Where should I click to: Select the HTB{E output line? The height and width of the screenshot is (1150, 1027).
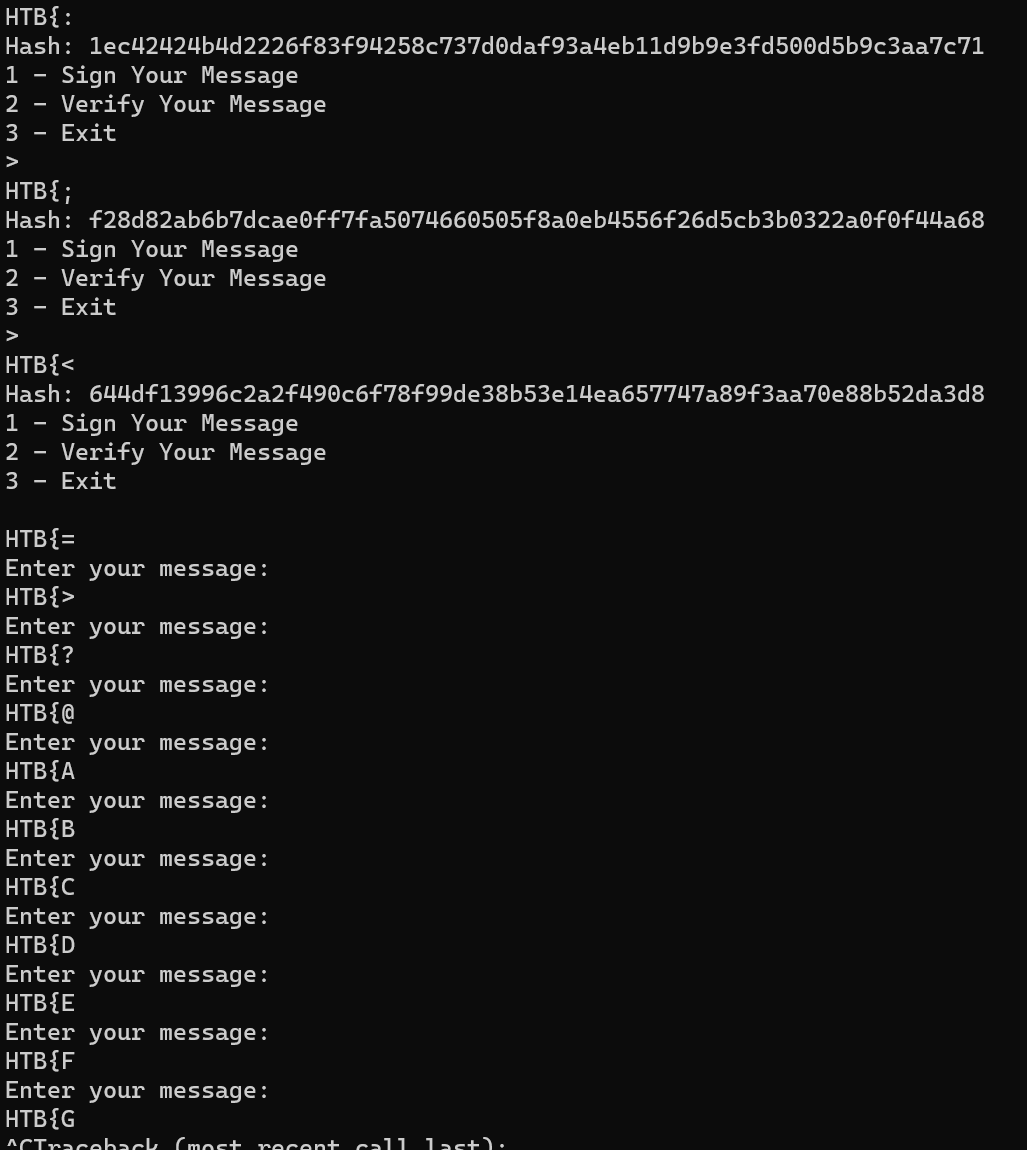pos(40,1003)
